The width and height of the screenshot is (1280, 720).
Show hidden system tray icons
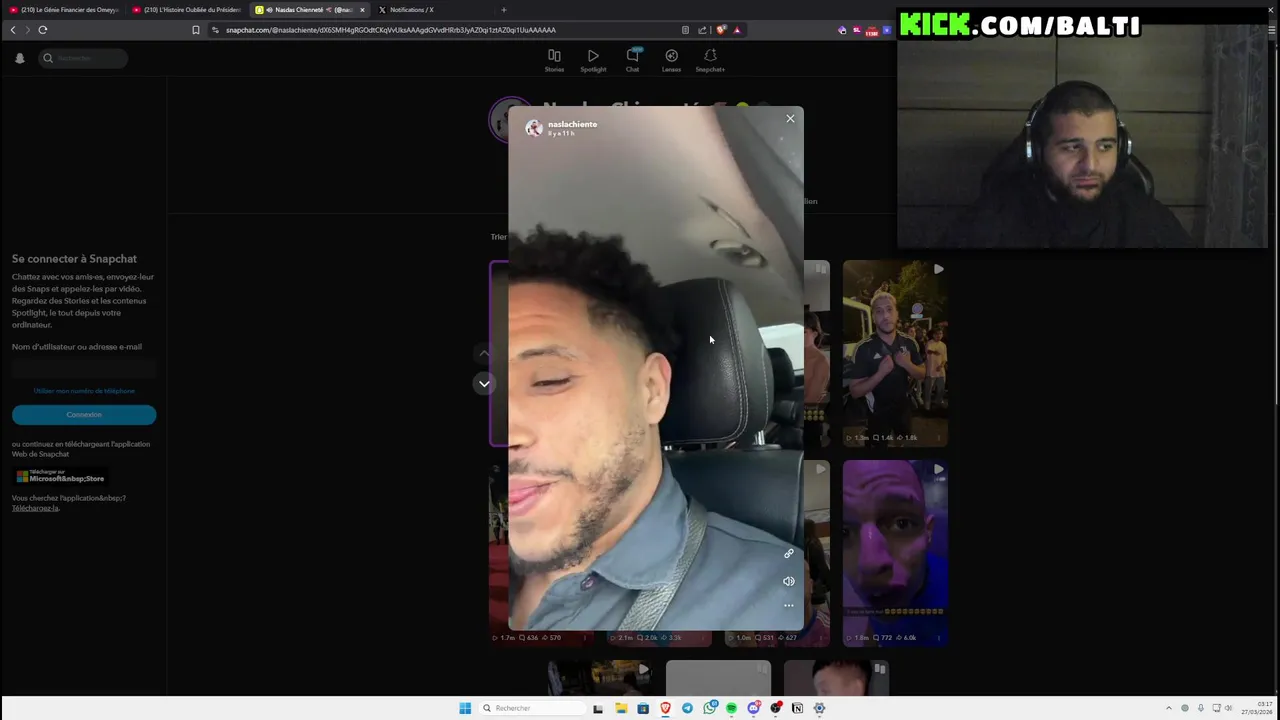[x=1169, y=708]
